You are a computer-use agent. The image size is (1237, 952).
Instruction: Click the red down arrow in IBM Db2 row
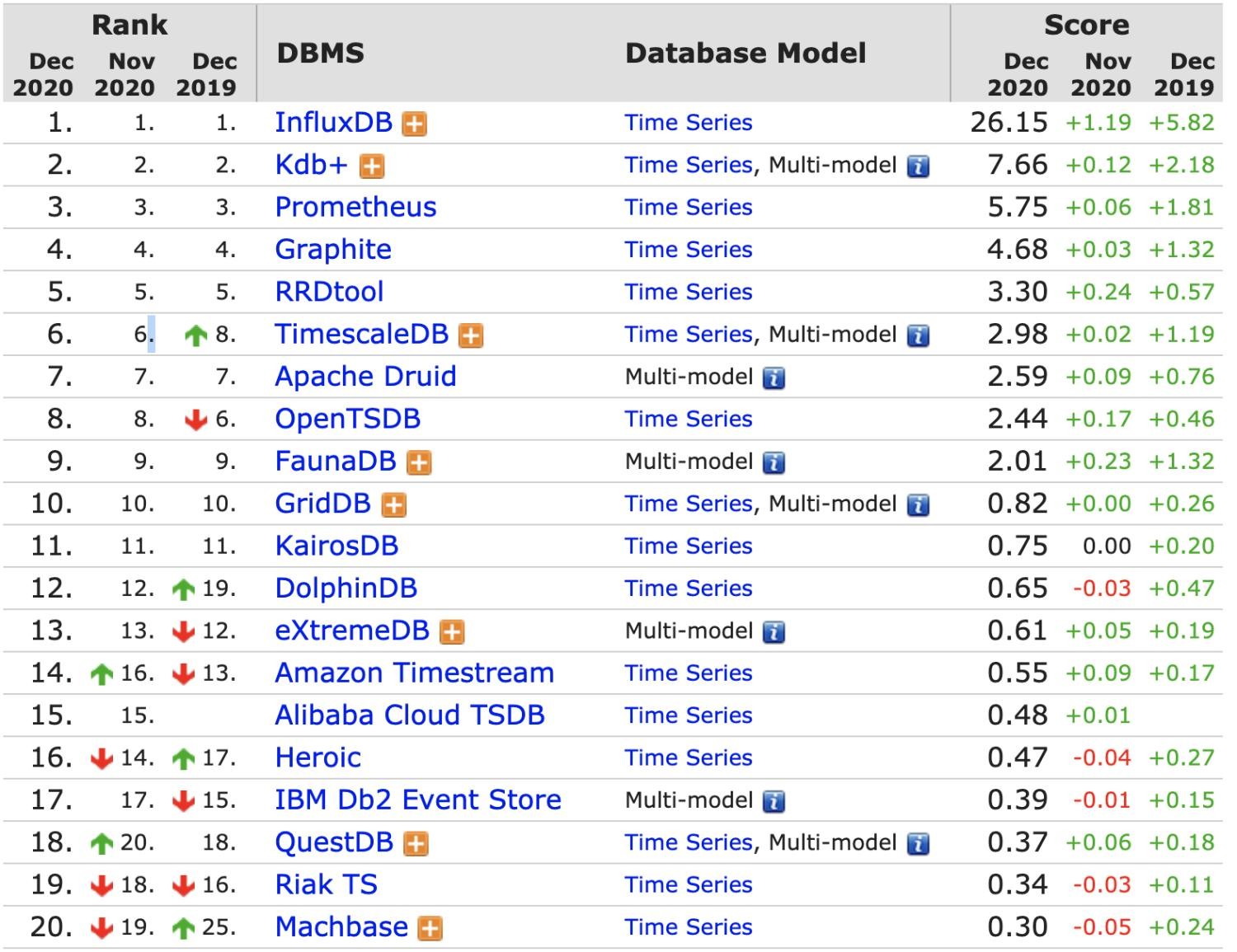183,801
